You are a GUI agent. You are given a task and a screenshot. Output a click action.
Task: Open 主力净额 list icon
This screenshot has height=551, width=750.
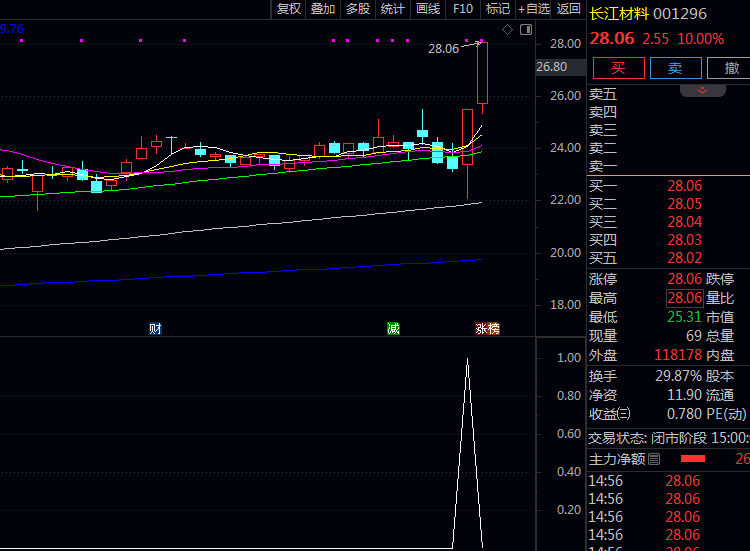[x=654, y=459]
